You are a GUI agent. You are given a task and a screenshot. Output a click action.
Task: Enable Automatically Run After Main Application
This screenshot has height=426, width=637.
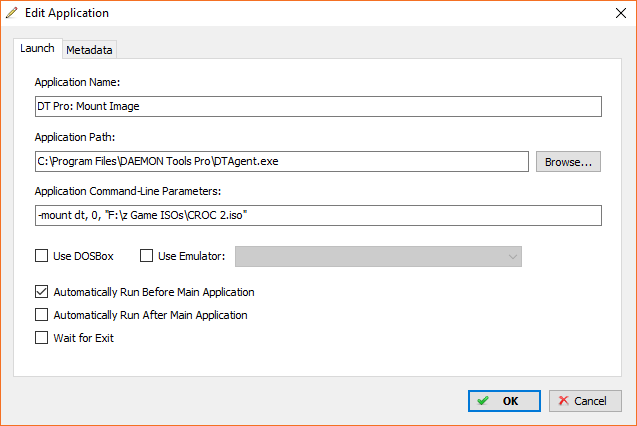click(41, 315)
